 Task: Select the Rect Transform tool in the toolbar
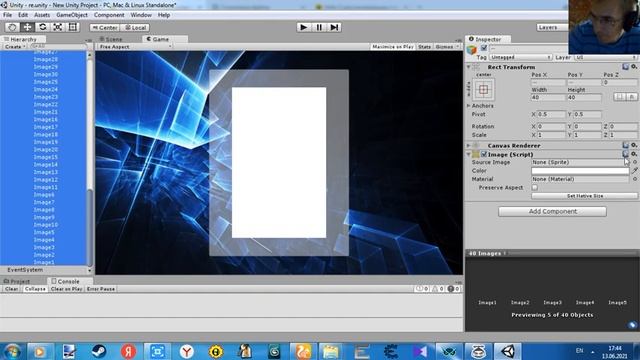click(x=73, y=27)
